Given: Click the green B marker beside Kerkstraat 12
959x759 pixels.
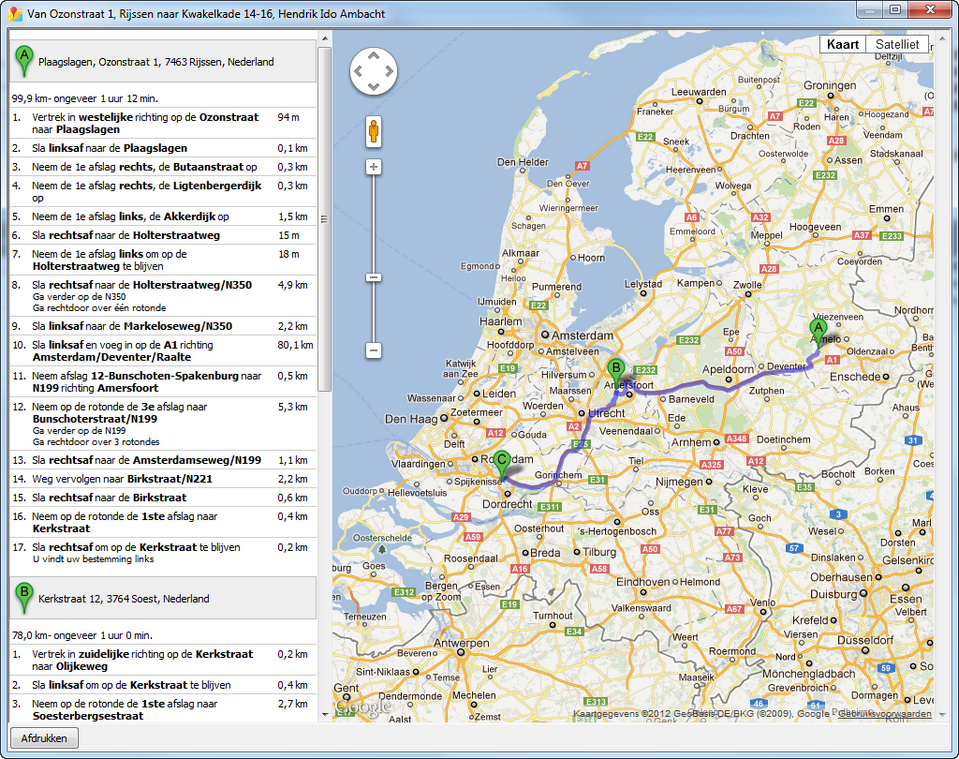Looking at the screenshot, I should click(24, 598).
